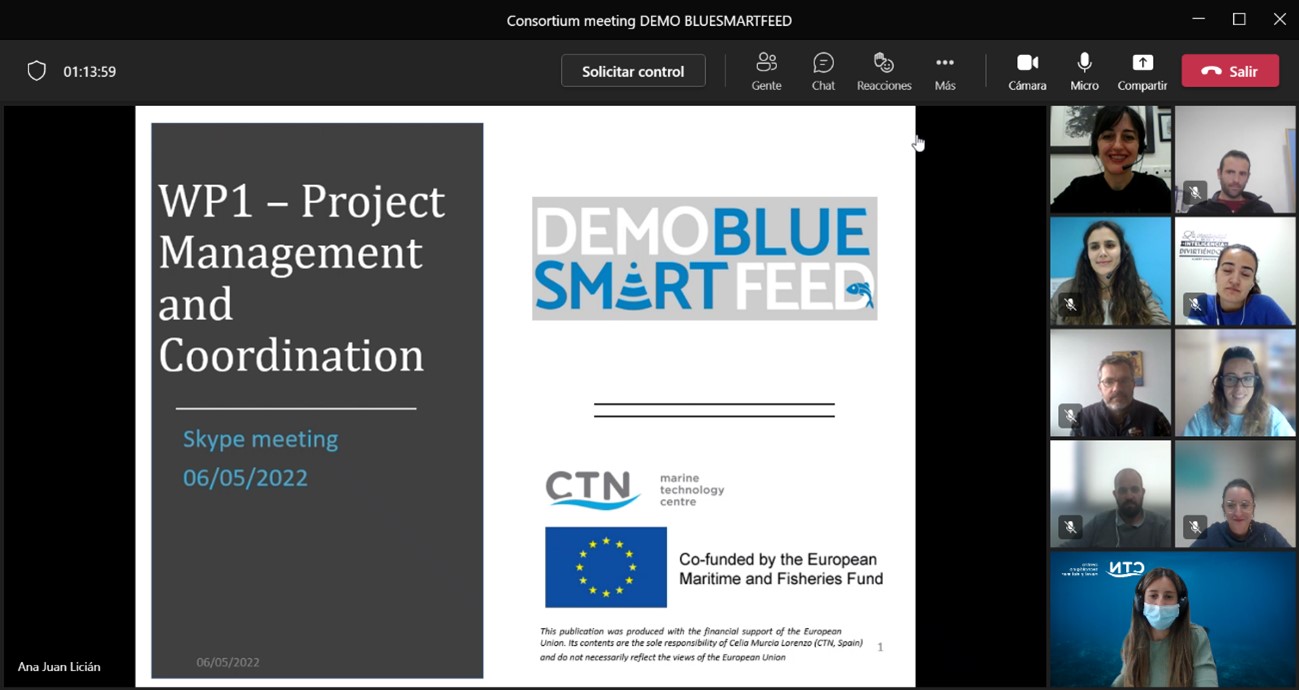Image resolution: width=1299 pixels, height=690 pixels.
Task: Open the Reacciones menu
Action: pyautogui.click(x=884, y=72)
